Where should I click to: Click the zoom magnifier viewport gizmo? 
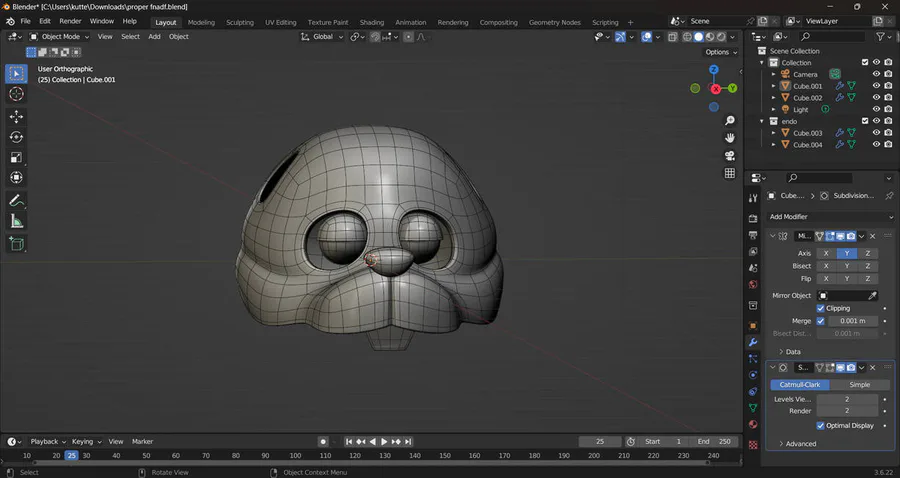[x=730, y=121]
